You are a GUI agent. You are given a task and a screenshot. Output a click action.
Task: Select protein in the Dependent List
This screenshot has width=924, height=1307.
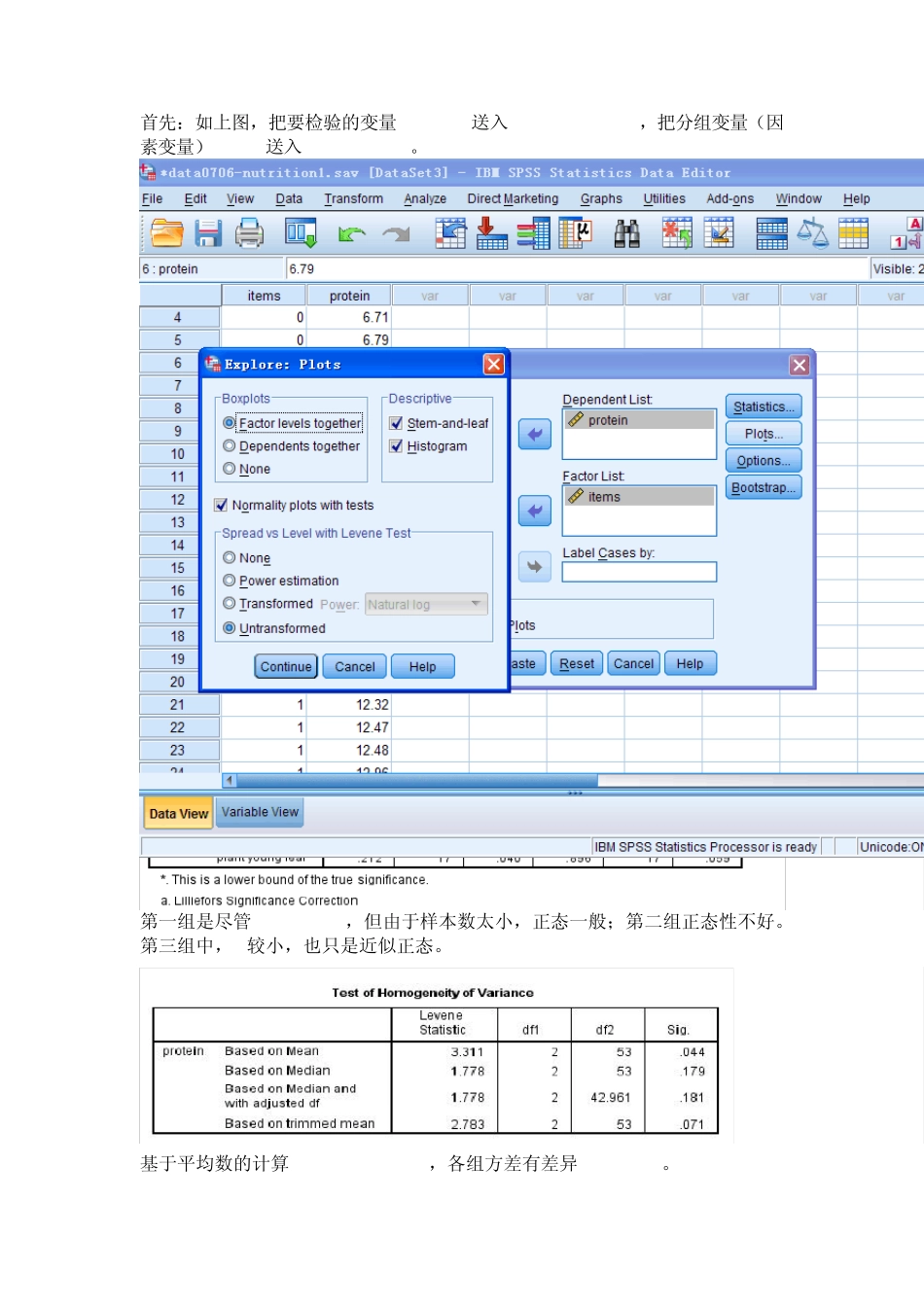[x=640, y=420]
